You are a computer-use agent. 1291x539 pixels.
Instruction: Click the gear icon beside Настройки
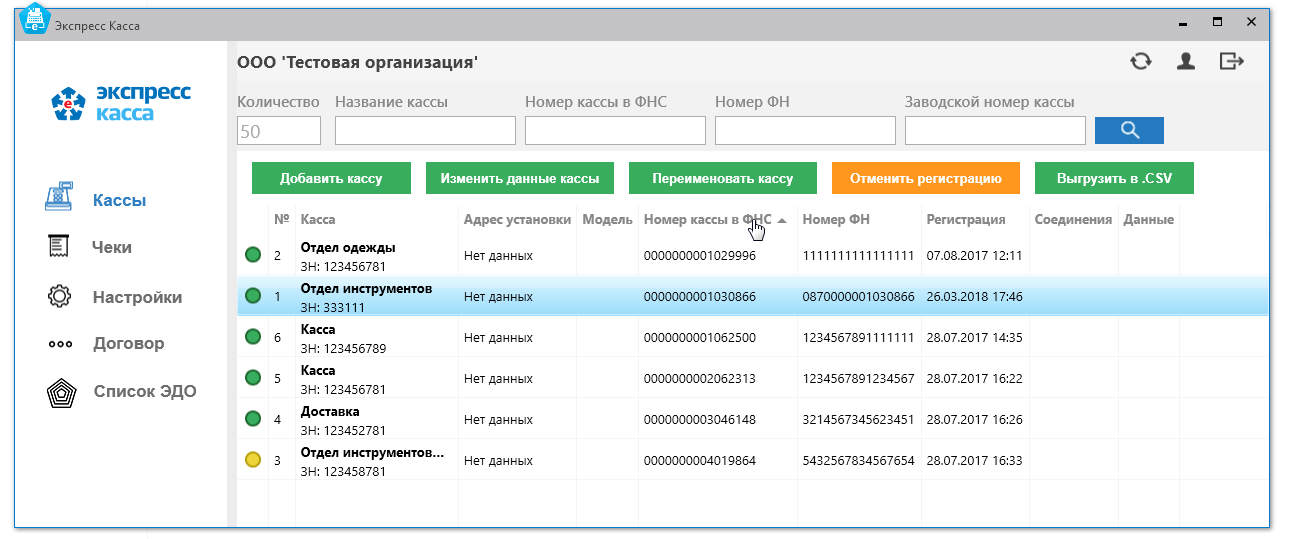point(59,296)
